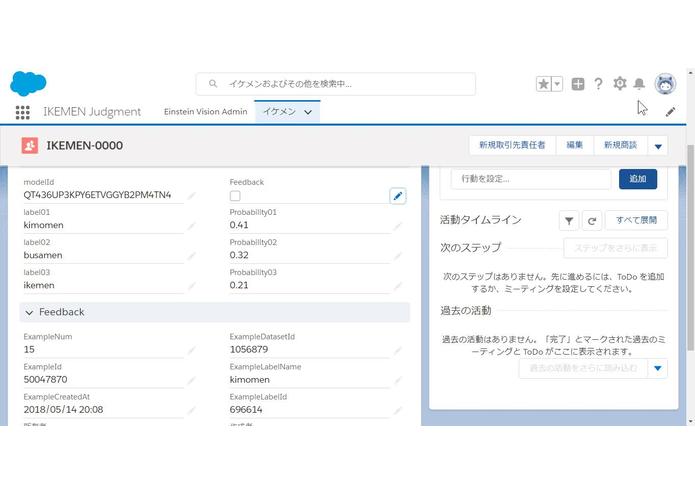Edit the ExampleCreatedAt pencil icon
The width and height of the screenshot is (695, 494).
pos(191,411)
